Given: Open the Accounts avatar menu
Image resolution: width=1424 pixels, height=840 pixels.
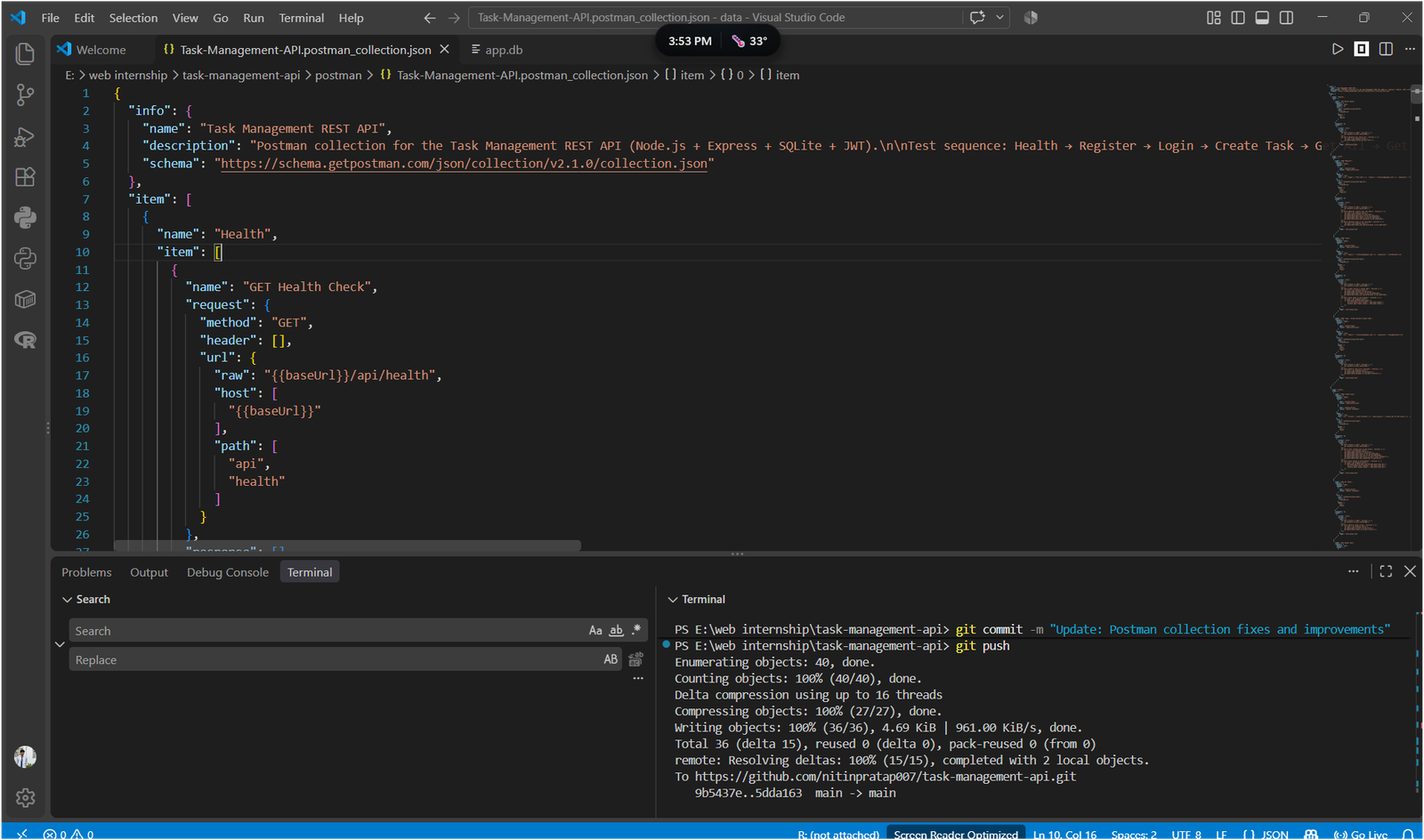Looking at the screenshot, I should click(25, 757).
